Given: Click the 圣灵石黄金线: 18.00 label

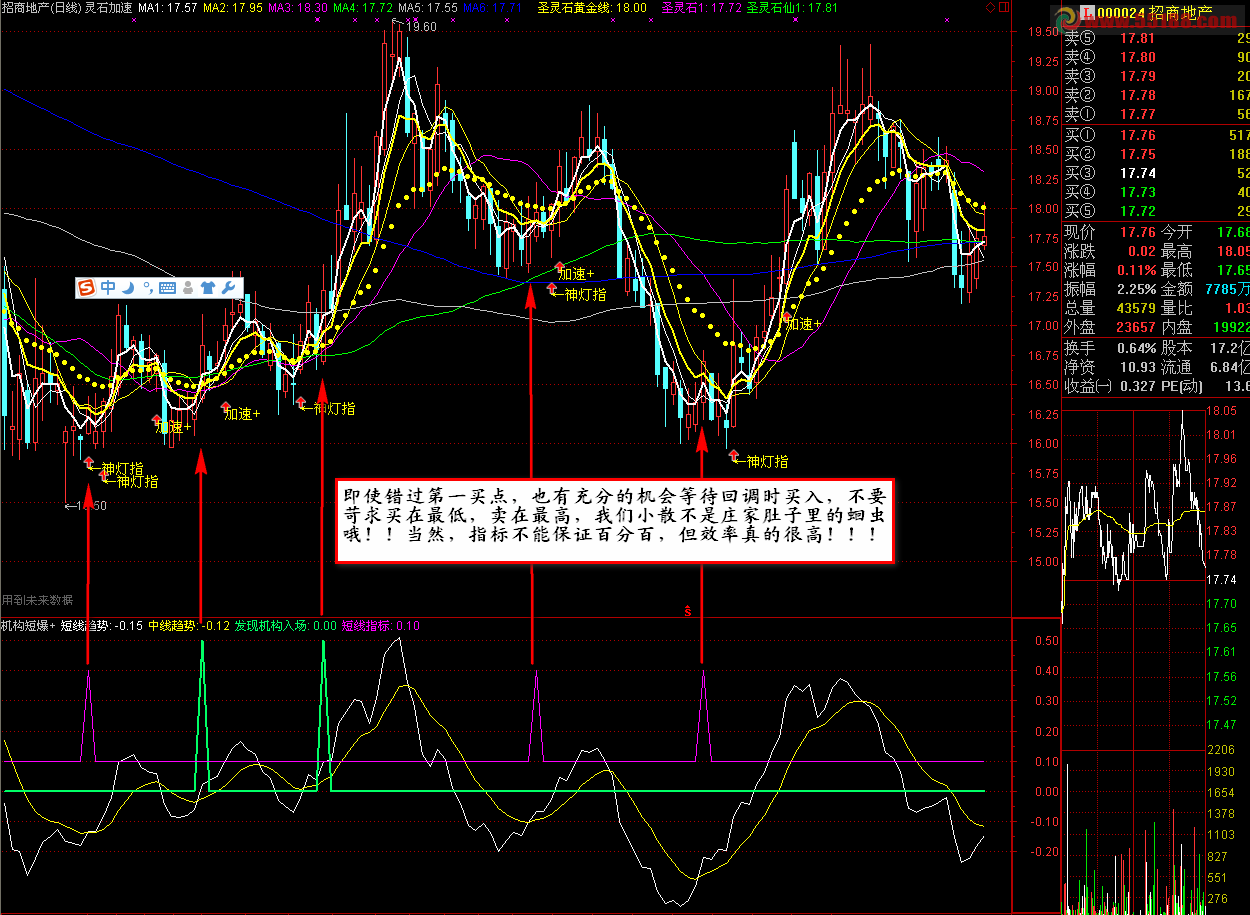Looking at the screenshot, I should tap(592, 7).
